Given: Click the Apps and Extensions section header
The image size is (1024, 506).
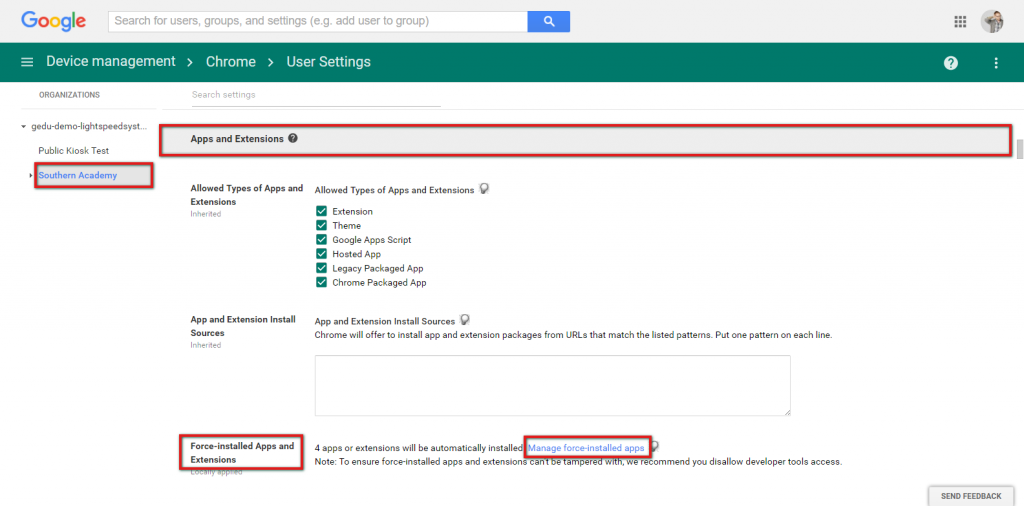Looking at the screenshot, I should (x=586, y=140).
